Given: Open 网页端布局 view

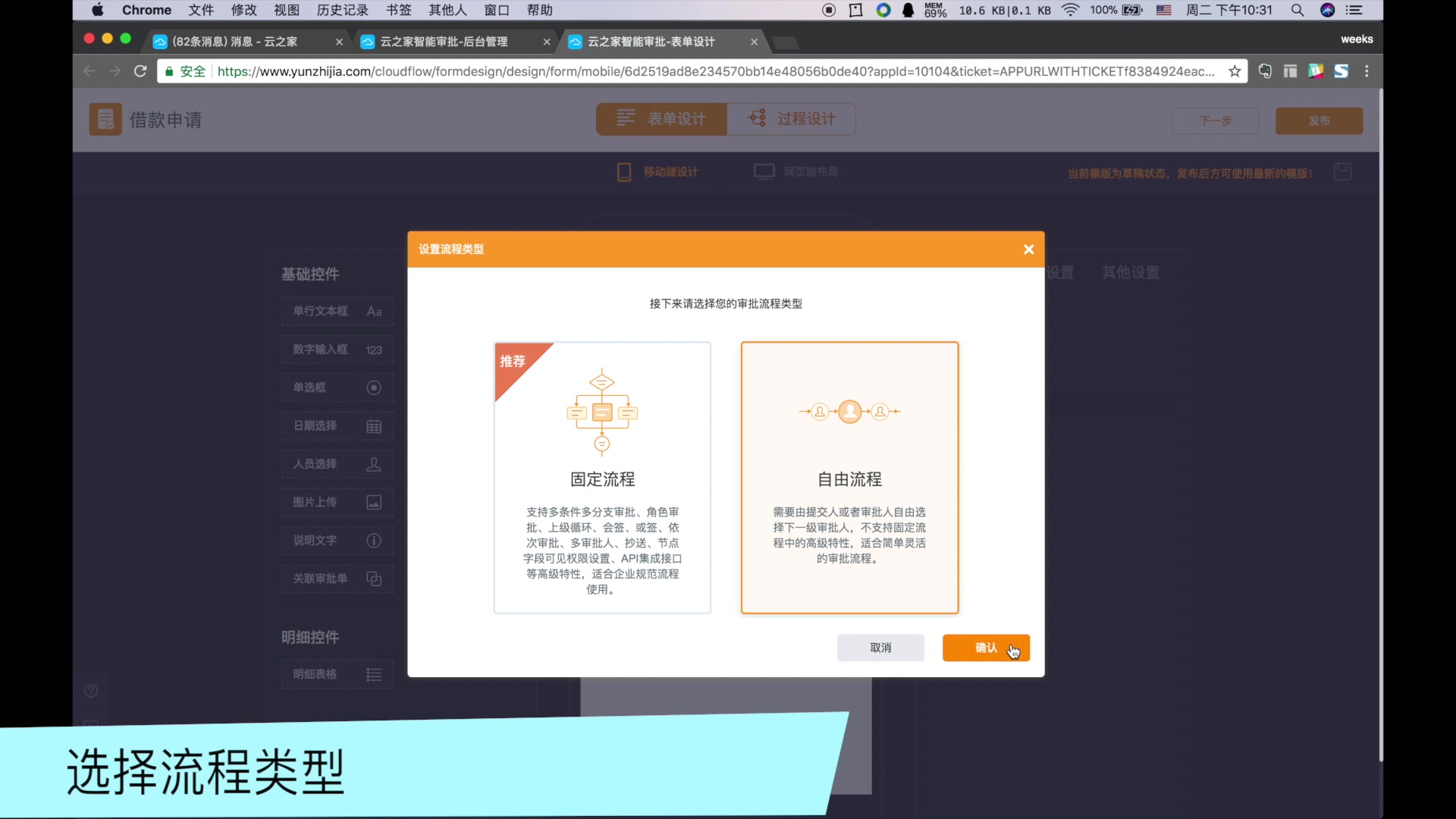Looking at the screenshot, I should tap(796, 172).
